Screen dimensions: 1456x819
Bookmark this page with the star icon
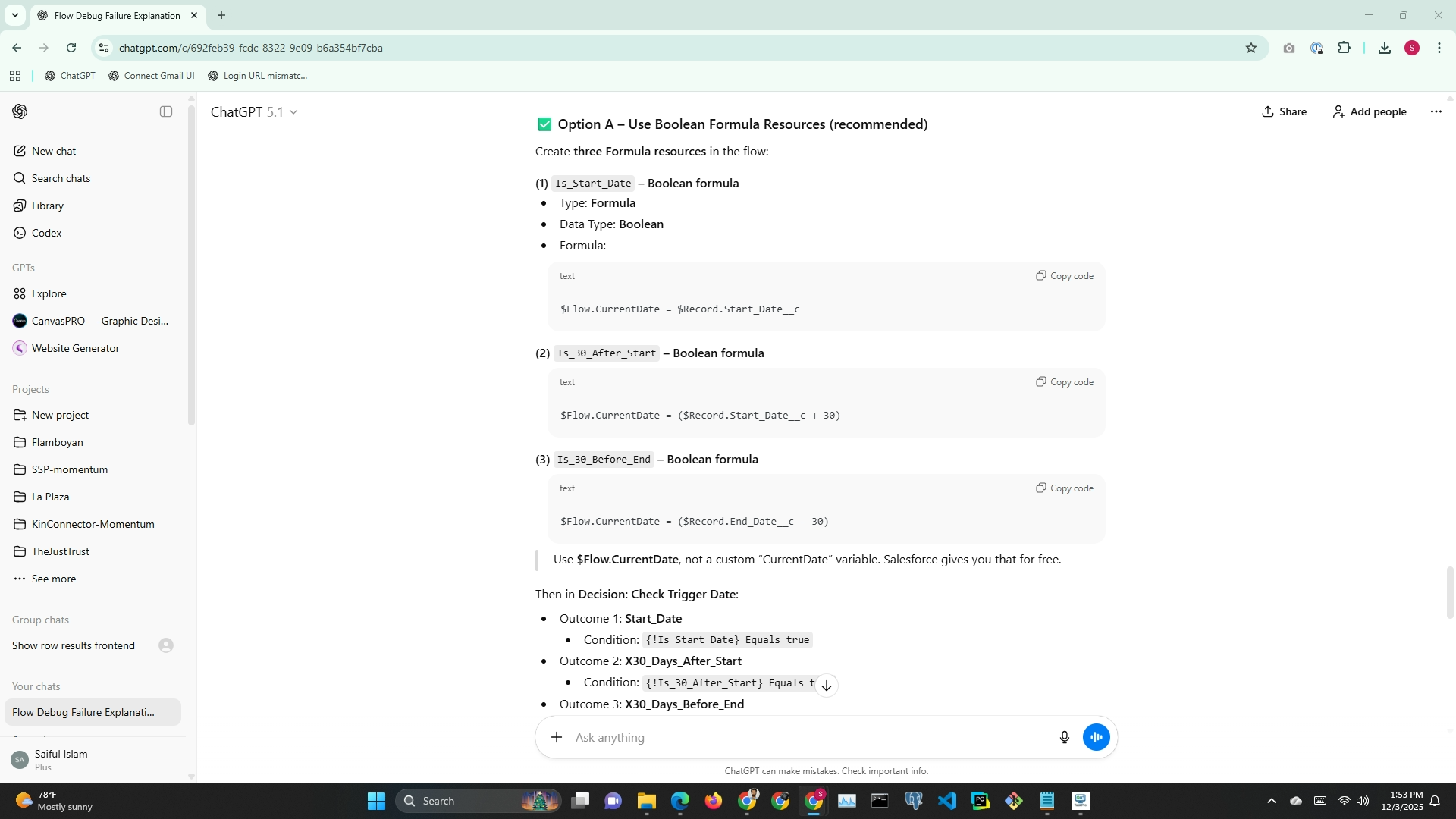point(1250,48)
